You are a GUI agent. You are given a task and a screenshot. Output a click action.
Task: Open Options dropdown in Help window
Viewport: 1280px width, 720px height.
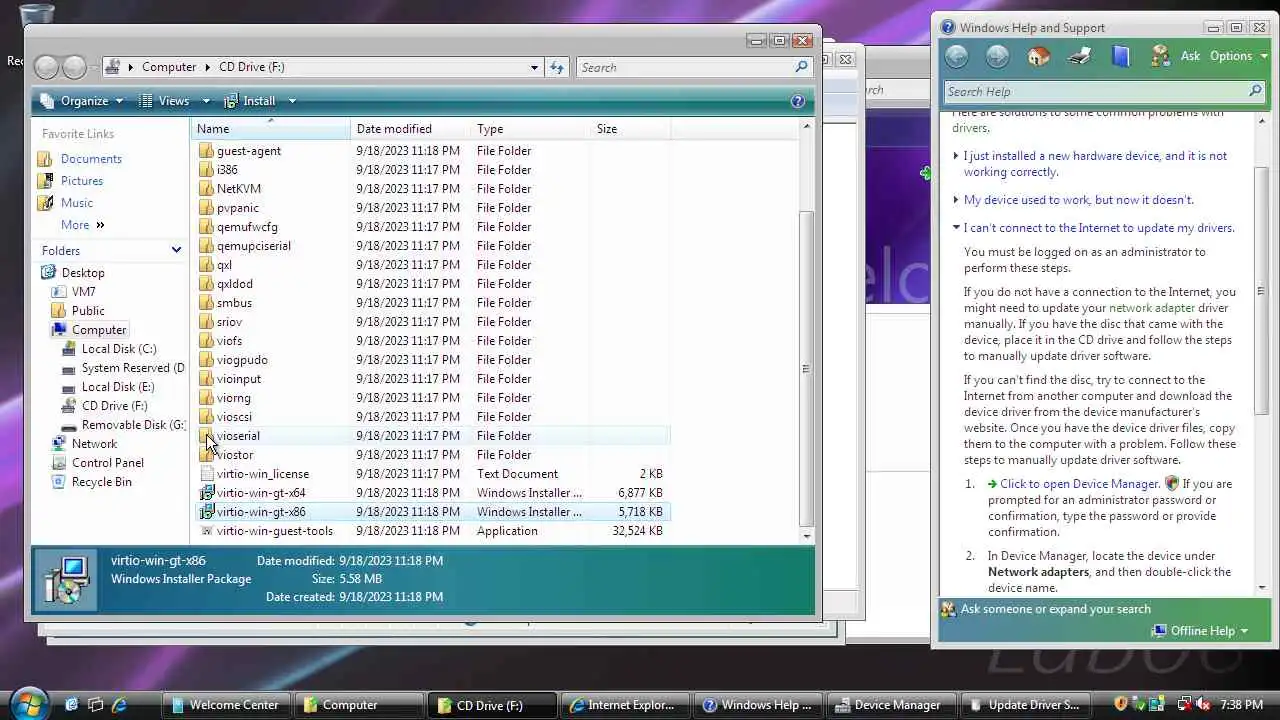1238,56
